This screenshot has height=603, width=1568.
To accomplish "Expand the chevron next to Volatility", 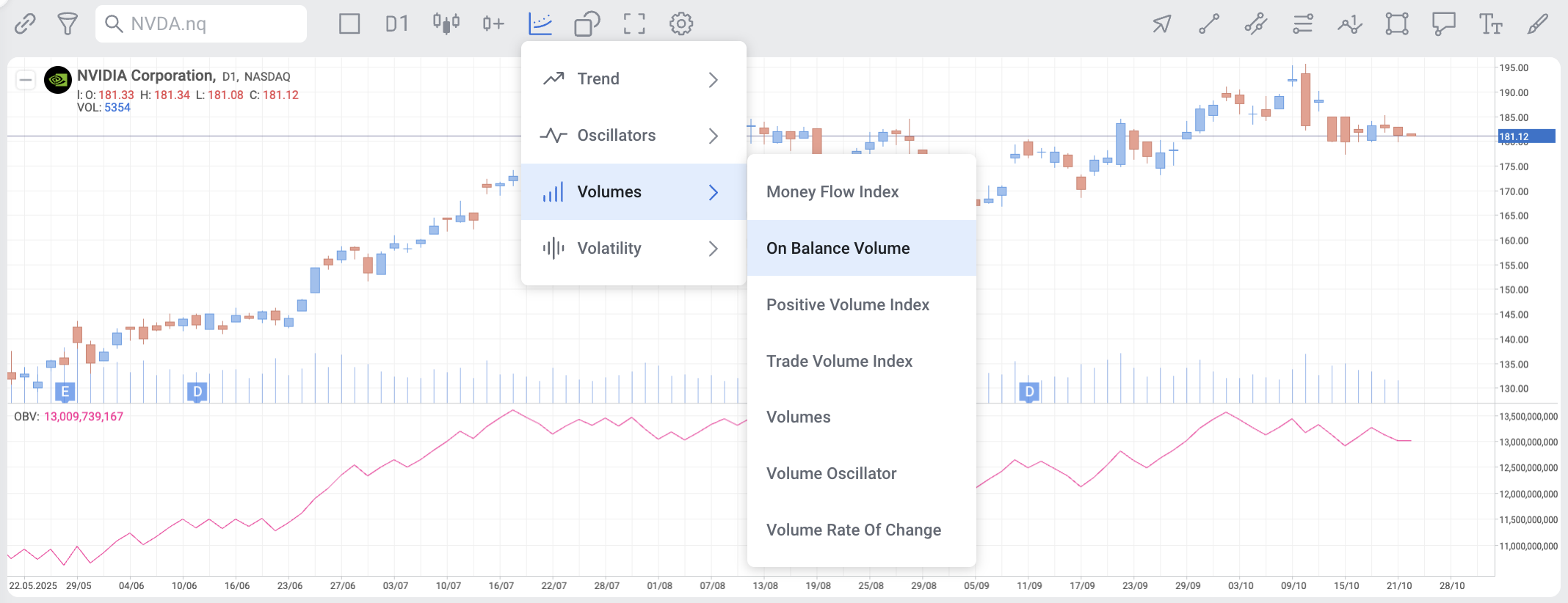I will (714, 249).
